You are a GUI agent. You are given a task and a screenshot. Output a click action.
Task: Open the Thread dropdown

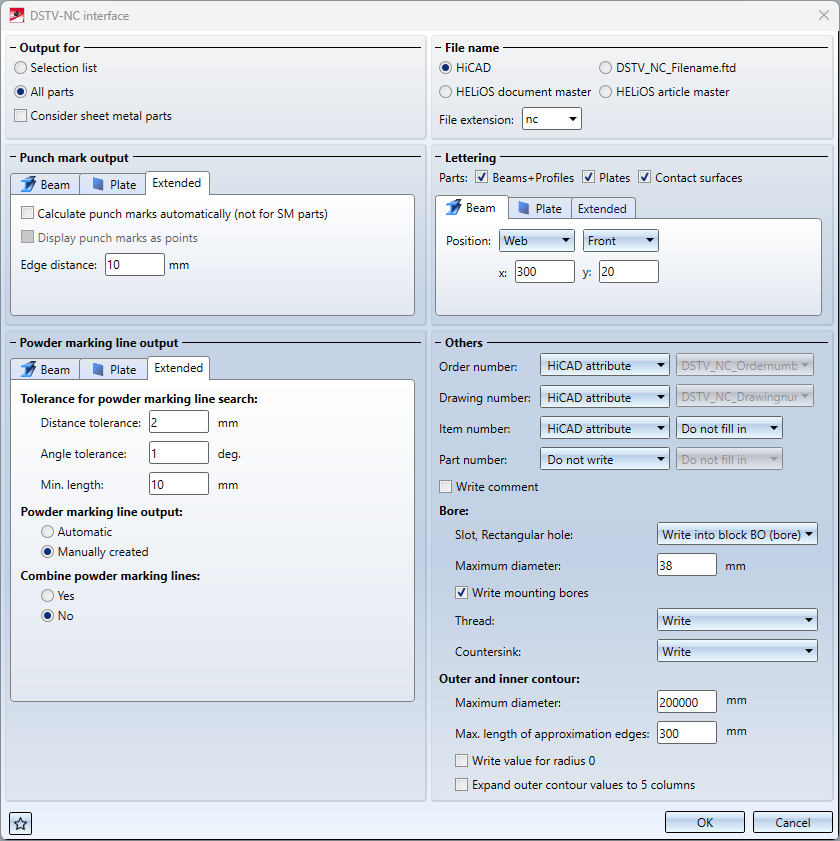(737, 620)
